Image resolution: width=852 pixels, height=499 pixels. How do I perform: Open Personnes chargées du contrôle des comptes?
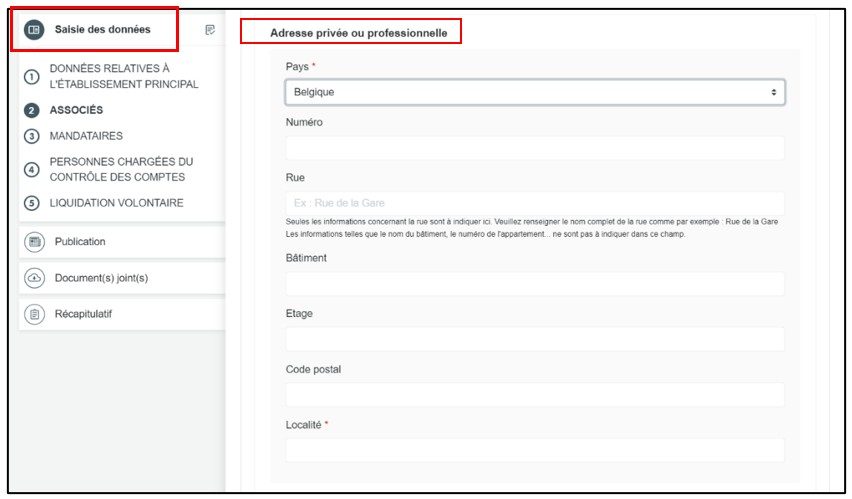click(121, 169)
